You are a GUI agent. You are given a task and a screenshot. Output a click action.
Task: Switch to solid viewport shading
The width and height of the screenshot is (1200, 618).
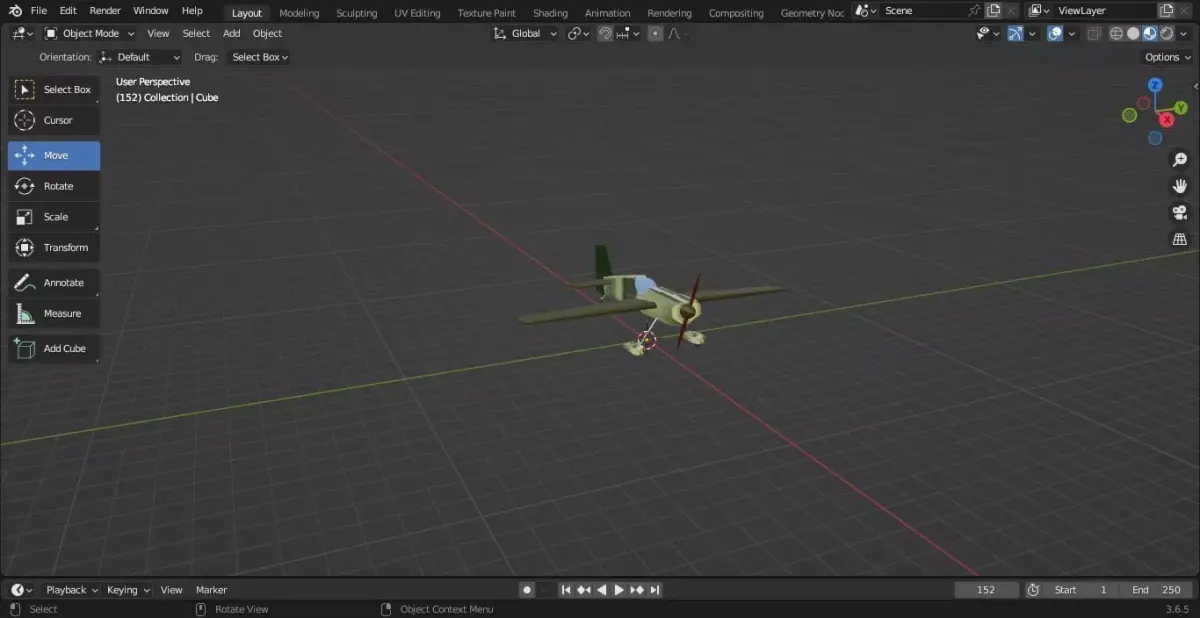click(x=1133, y=33)
